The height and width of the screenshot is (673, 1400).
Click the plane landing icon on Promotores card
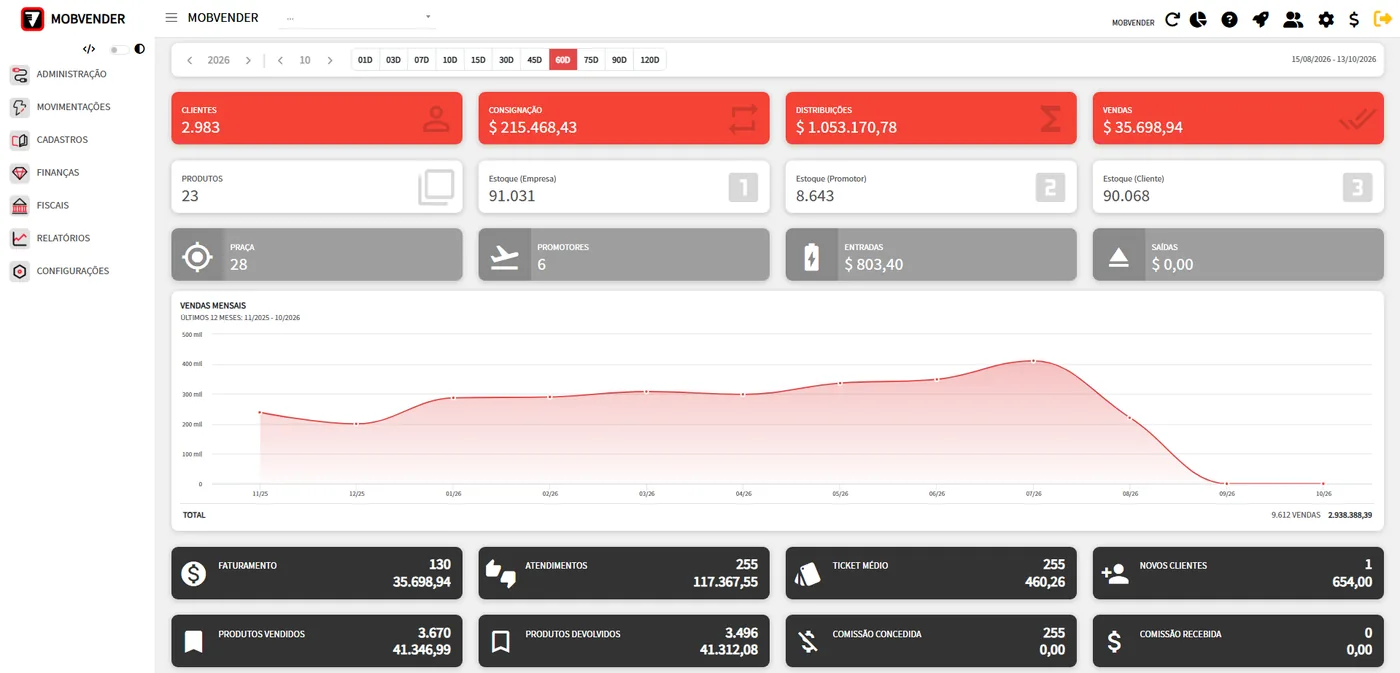pos(504,257)
